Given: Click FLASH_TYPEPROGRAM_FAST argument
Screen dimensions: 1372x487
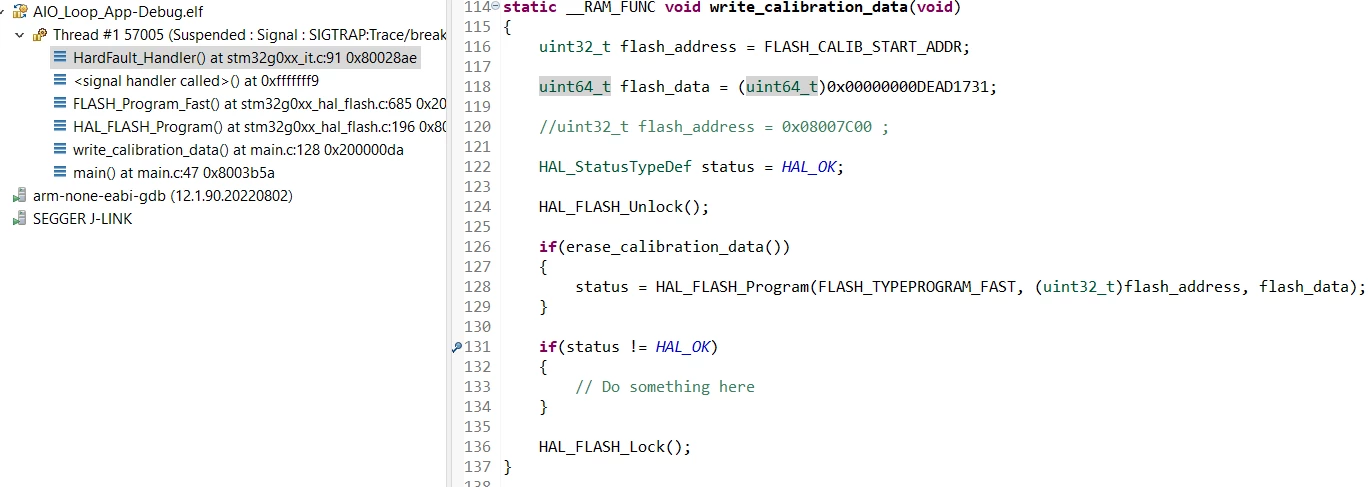Looking at the screenshot, I should 921,287.
